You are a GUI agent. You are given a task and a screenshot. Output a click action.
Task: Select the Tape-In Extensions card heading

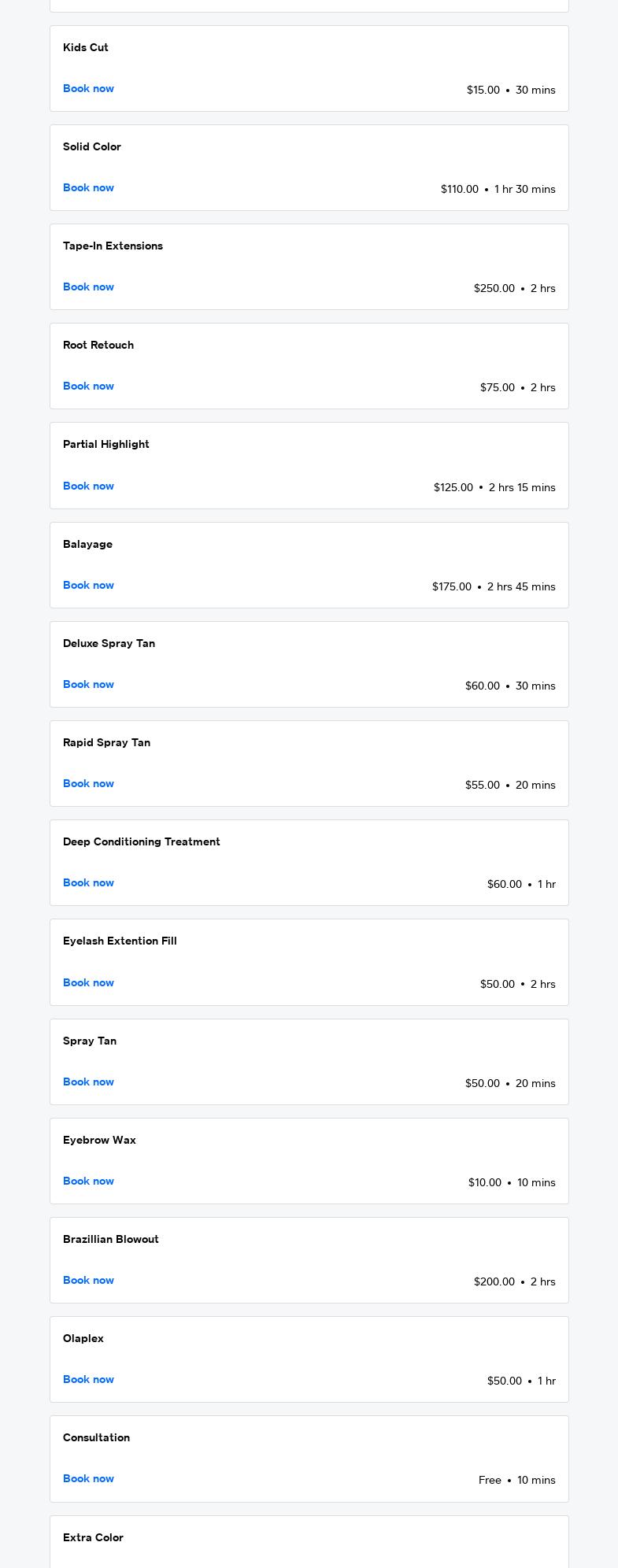point(113,246)
